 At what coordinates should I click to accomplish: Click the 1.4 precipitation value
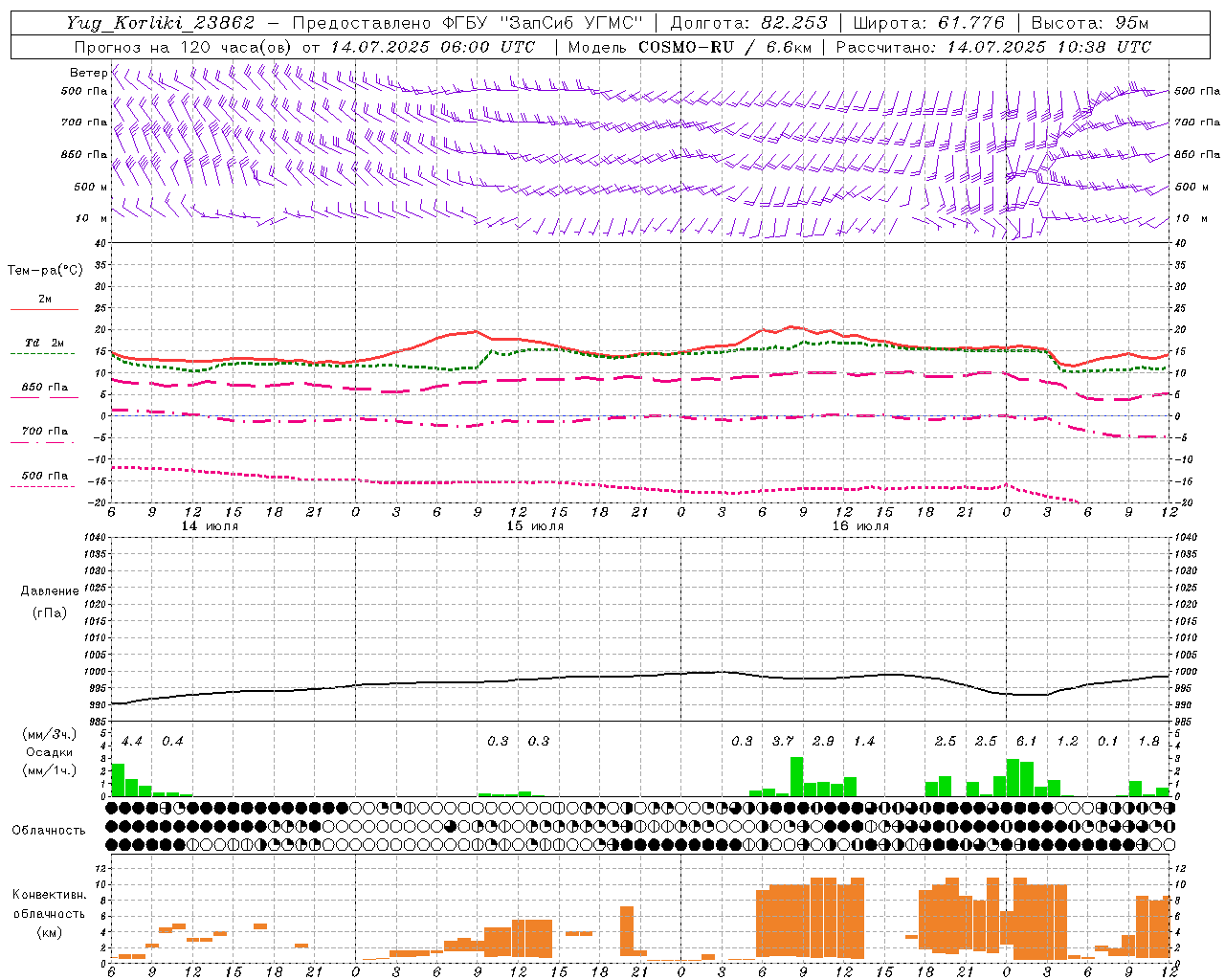click(863, 741)
